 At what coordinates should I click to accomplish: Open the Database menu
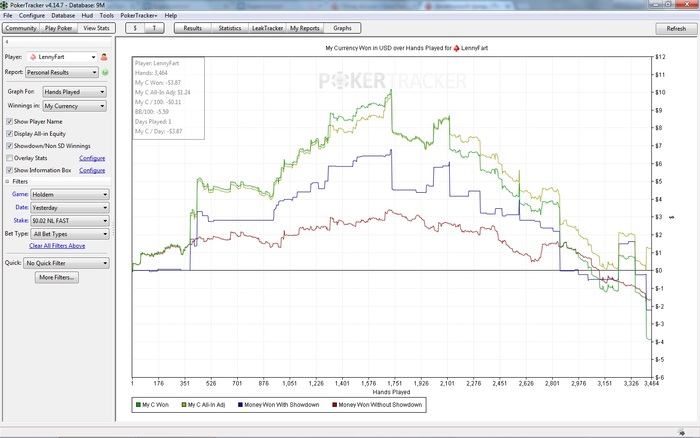pyautogui.click(x=63, y=15)
